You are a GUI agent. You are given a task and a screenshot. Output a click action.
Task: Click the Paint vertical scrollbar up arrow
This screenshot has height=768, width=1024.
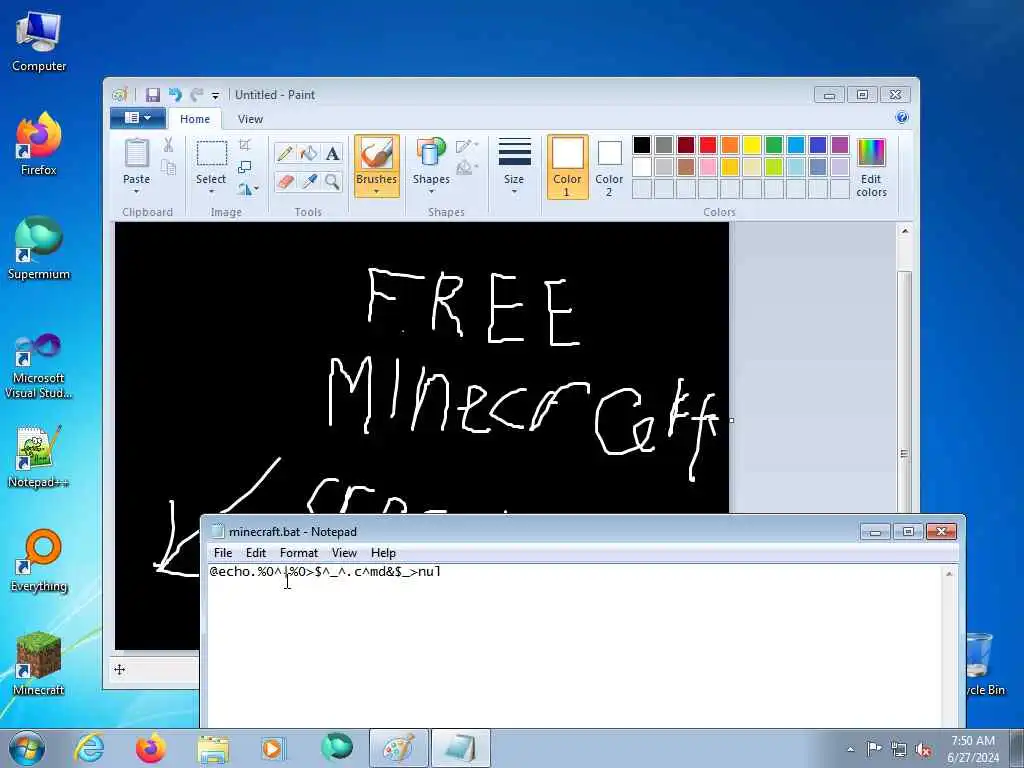904,231
